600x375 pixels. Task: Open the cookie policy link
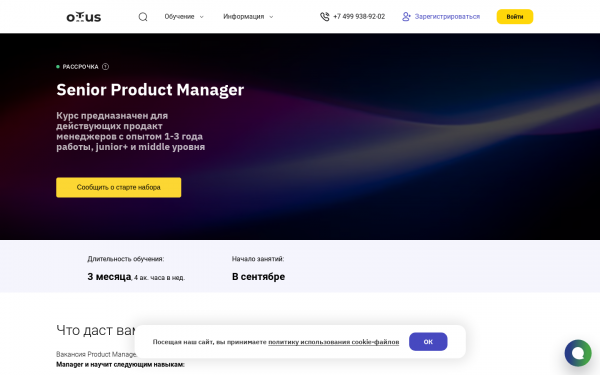point(334,342)
